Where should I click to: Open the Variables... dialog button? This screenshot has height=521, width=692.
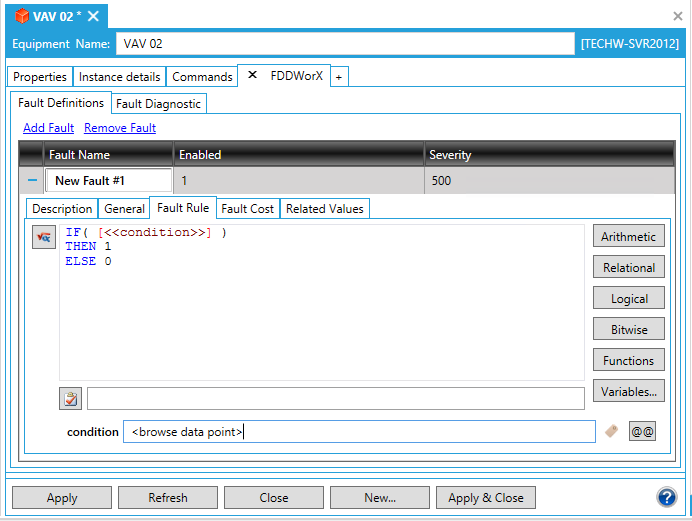[629, 392]
